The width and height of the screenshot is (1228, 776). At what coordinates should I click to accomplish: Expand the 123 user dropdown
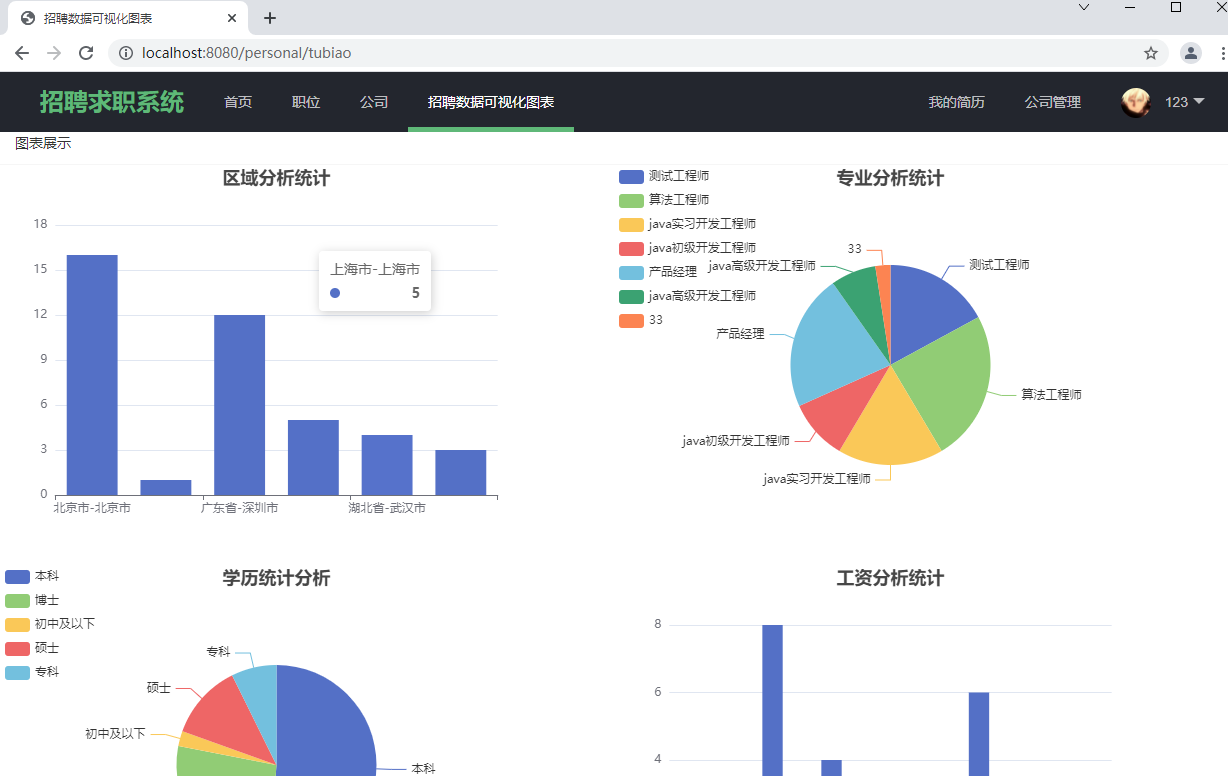1185,102
